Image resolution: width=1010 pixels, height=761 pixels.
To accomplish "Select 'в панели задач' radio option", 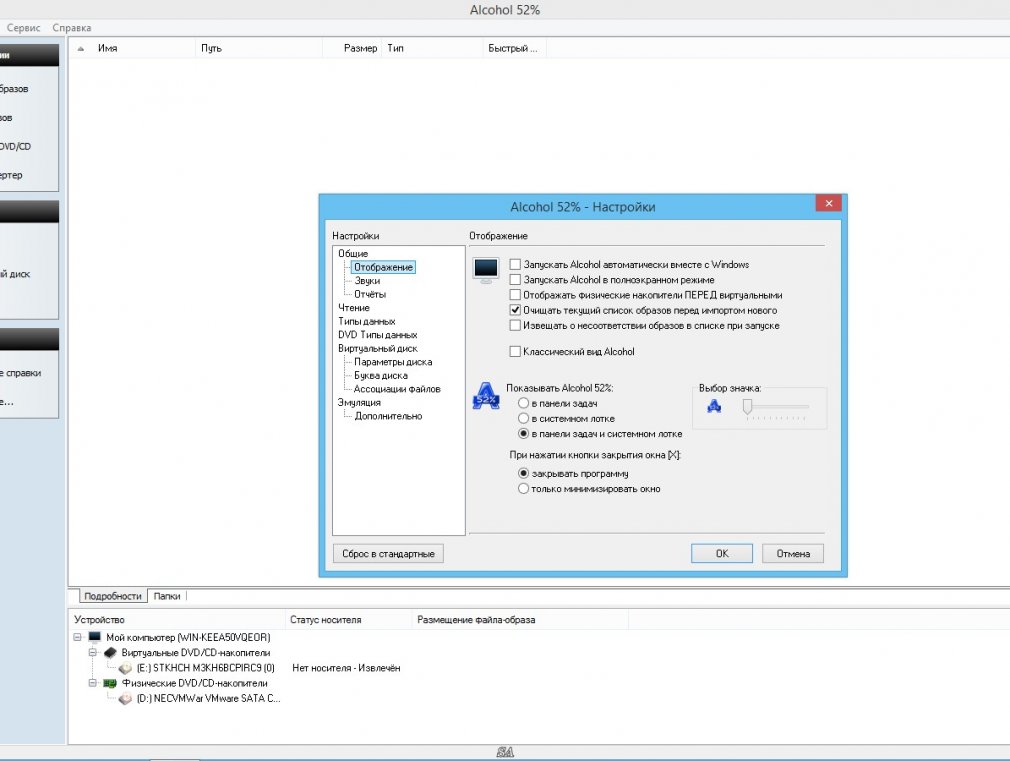I will pos(524,403).
